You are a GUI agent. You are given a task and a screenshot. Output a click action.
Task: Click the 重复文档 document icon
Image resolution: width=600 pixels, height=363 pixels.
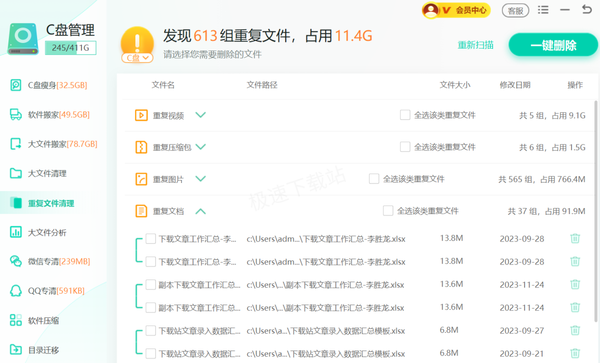[x=141, y=211]
